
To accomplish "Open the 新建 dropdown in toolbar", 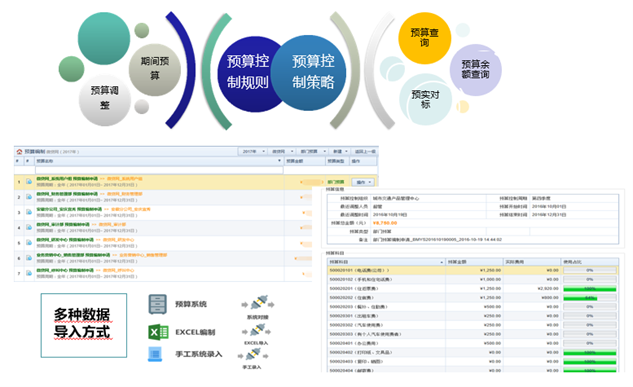I will pyautogui.click(x=340, y=151).
